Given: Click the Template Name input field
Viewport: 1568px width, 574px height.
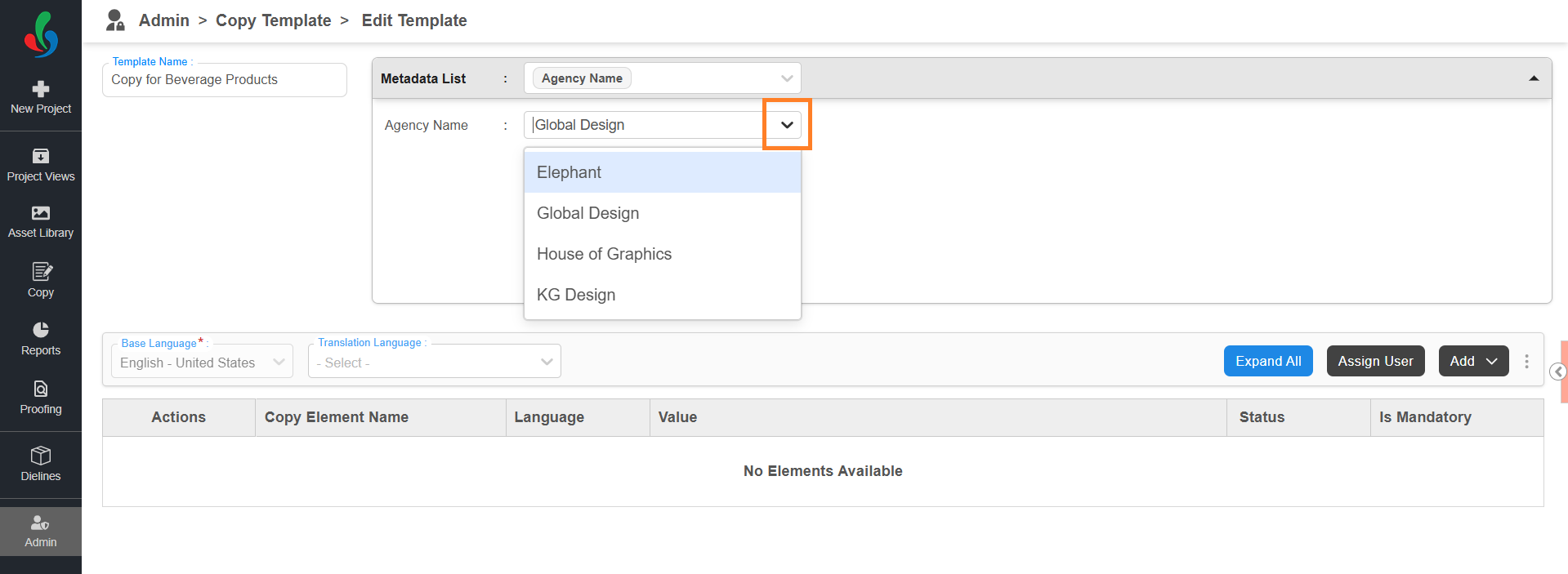Looking at the screenshot, I should tap(225, 80).
